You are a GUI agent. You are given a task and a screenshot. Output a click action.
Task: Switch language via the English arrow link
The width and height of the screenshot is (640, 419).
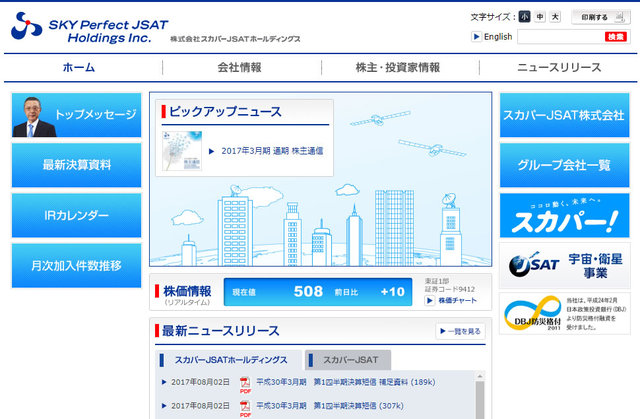(x=492, y=37)
